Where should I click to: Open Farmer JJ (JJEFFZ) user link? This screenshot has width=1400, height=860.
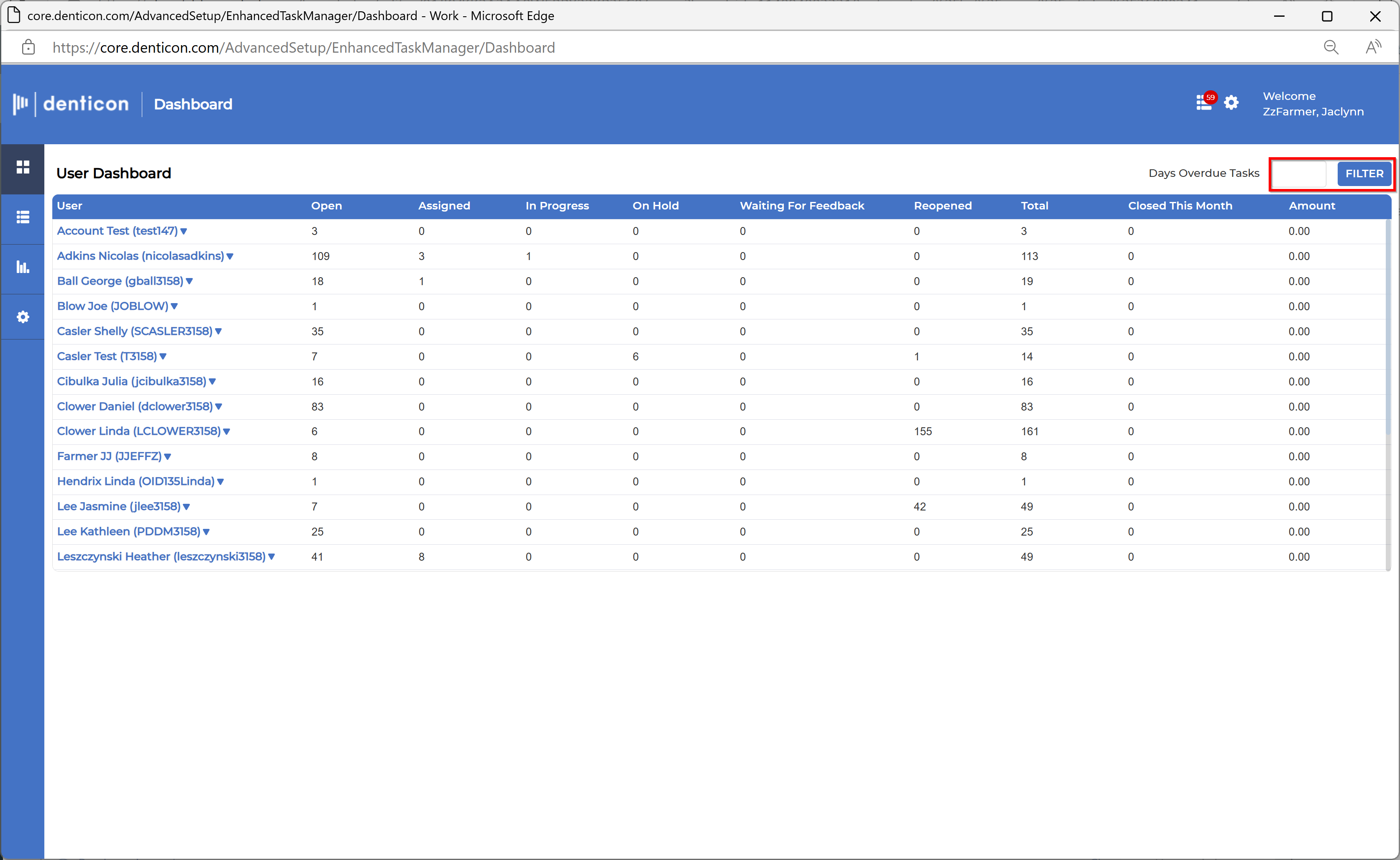click(109, 456)
